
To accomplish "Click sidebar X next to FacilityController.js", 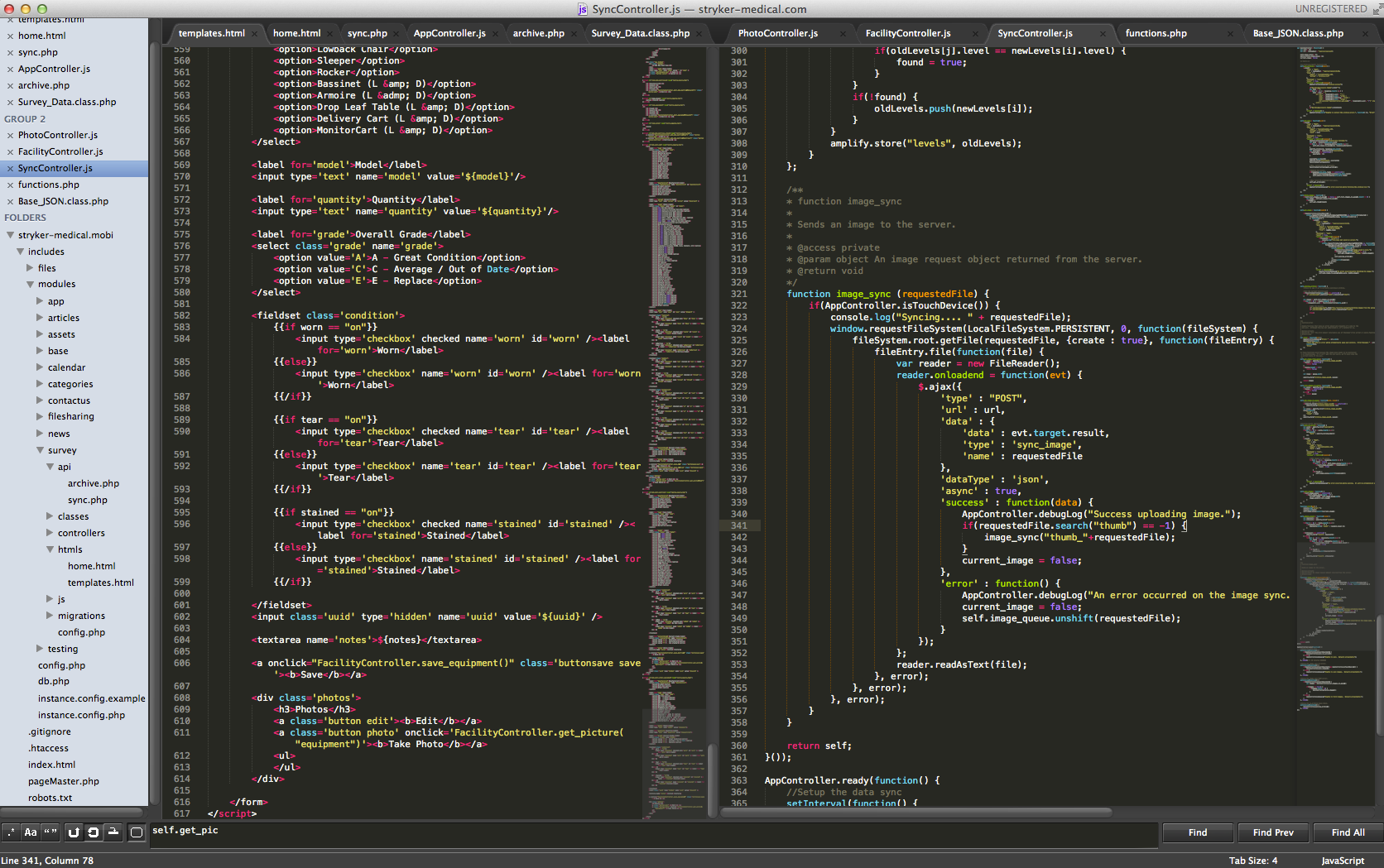I will pyautogui.click(x=10, y=152).
